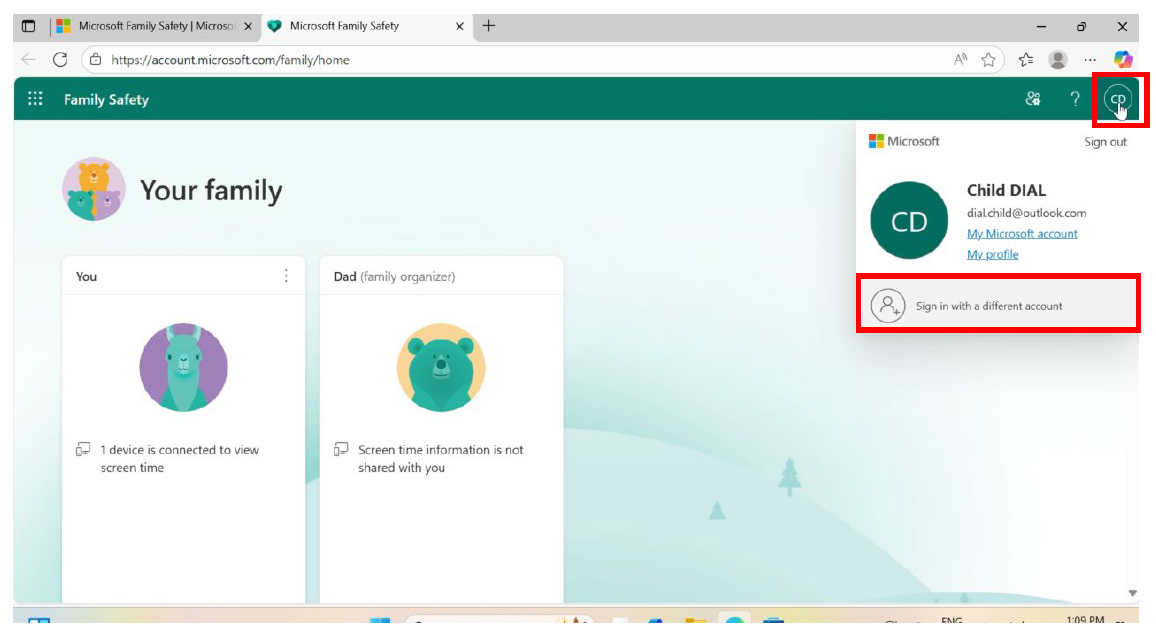Image resolution: width=1156 pixels, height=634 pixels.
Task: Open a new browser tab
Action: 489,26
